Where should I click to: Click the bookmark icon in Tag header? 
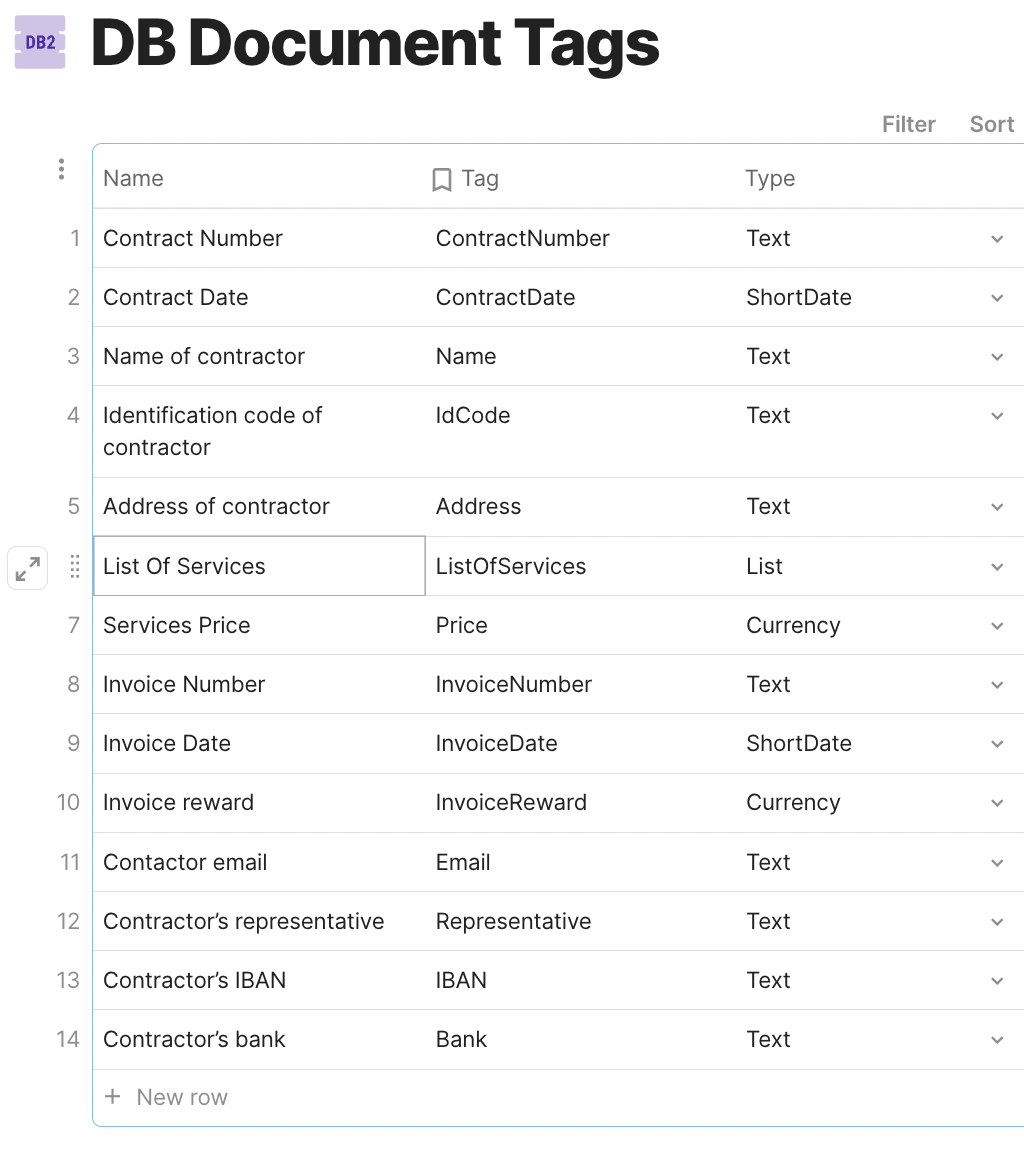(442, 179)
